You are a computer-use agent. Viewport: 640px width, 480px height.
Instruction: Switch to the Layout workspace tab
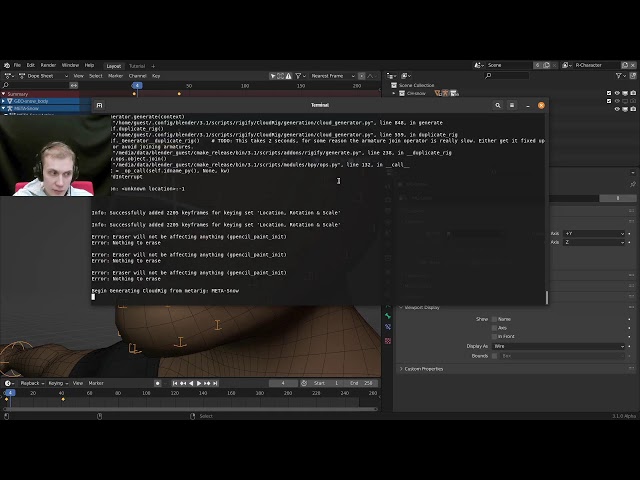point(114,66)
